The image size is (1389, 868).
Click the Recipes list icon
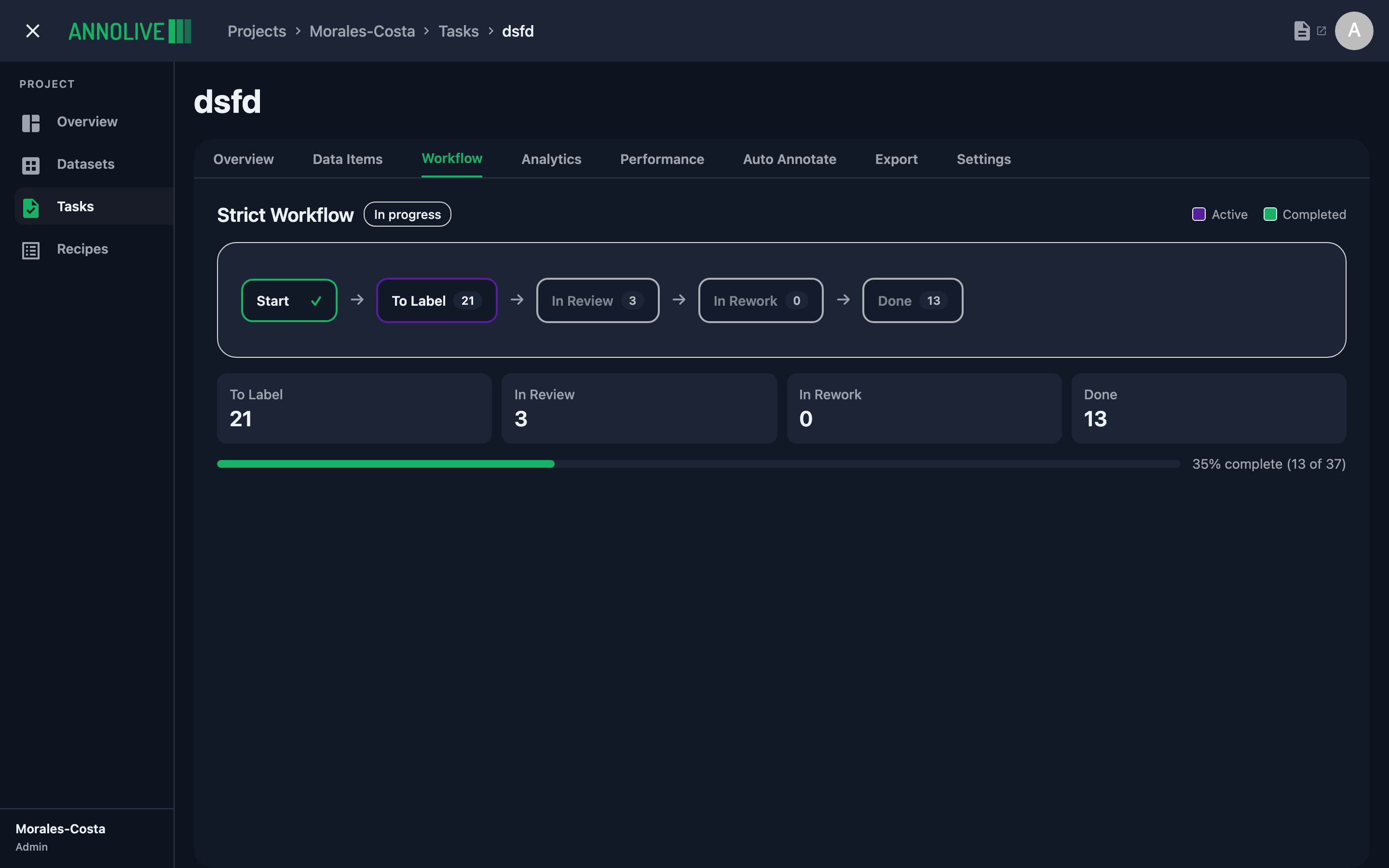pyautogui.click(x=31, y=250)
